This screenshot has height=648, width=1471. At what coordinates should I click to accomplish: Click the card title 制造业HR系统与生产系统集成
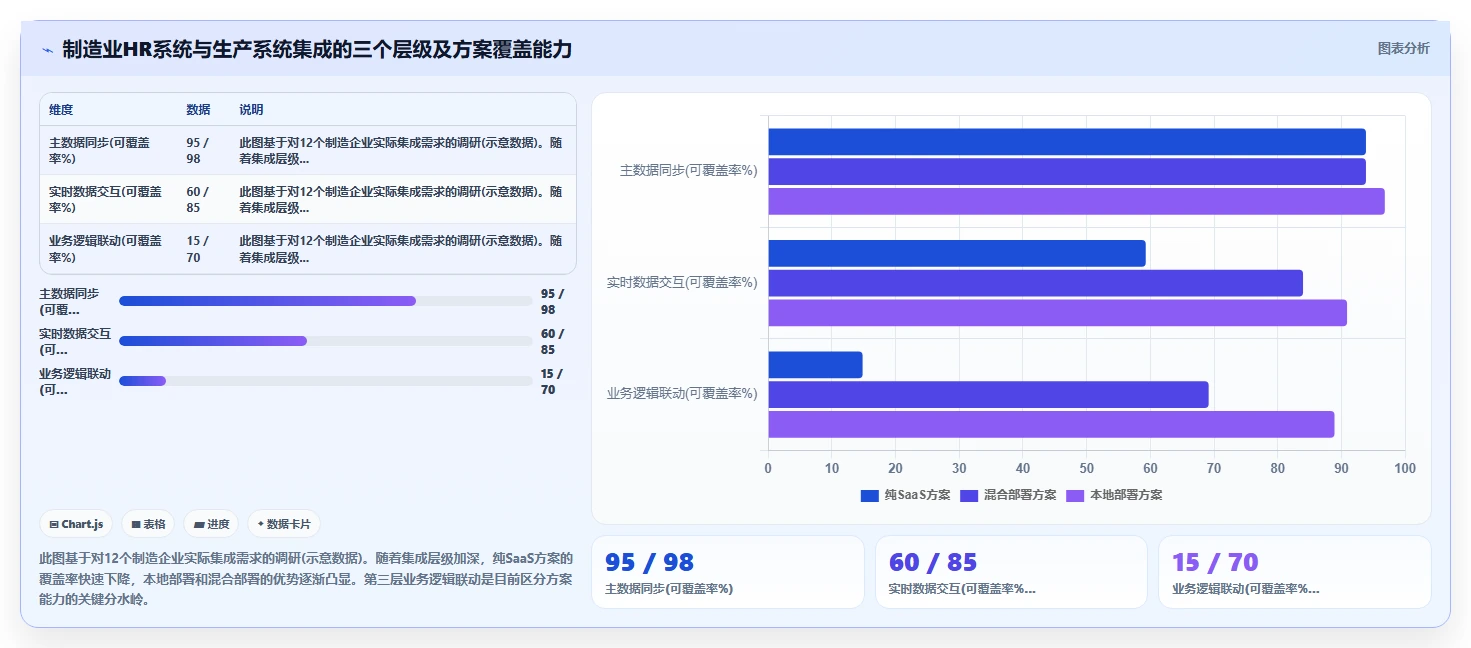[317, 50]
